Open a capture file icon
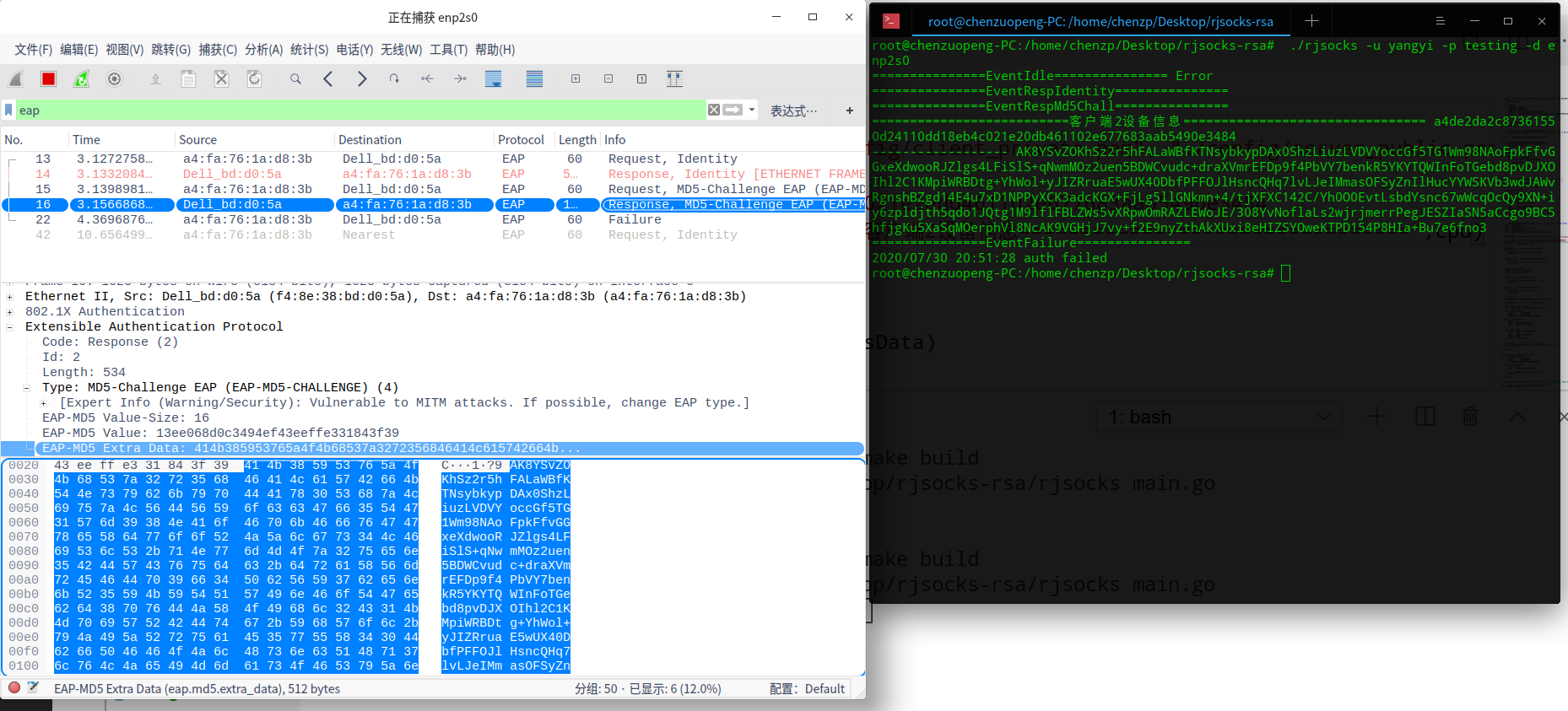 pyautogui.click(x=155, y=79)
